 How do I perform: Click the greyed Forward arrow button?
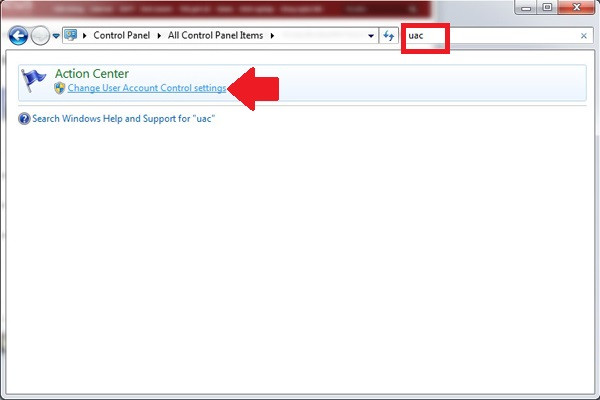40,36
